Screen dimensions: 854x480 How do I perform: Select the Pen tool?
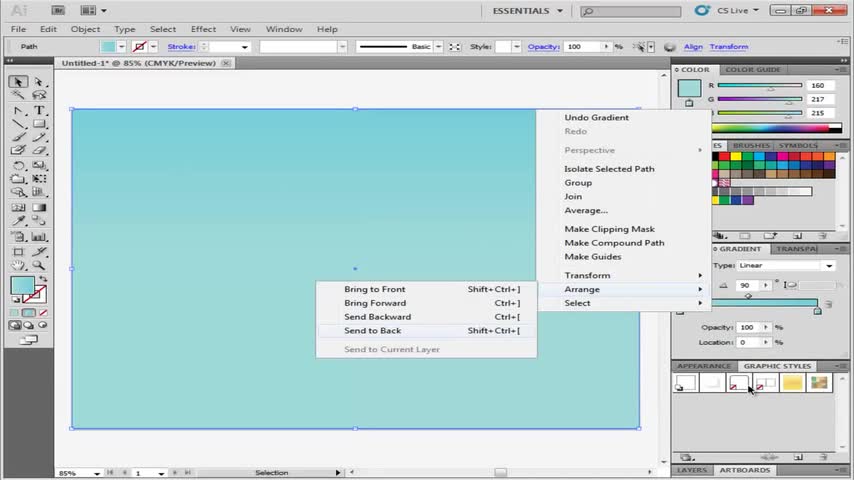coord(18,110)
